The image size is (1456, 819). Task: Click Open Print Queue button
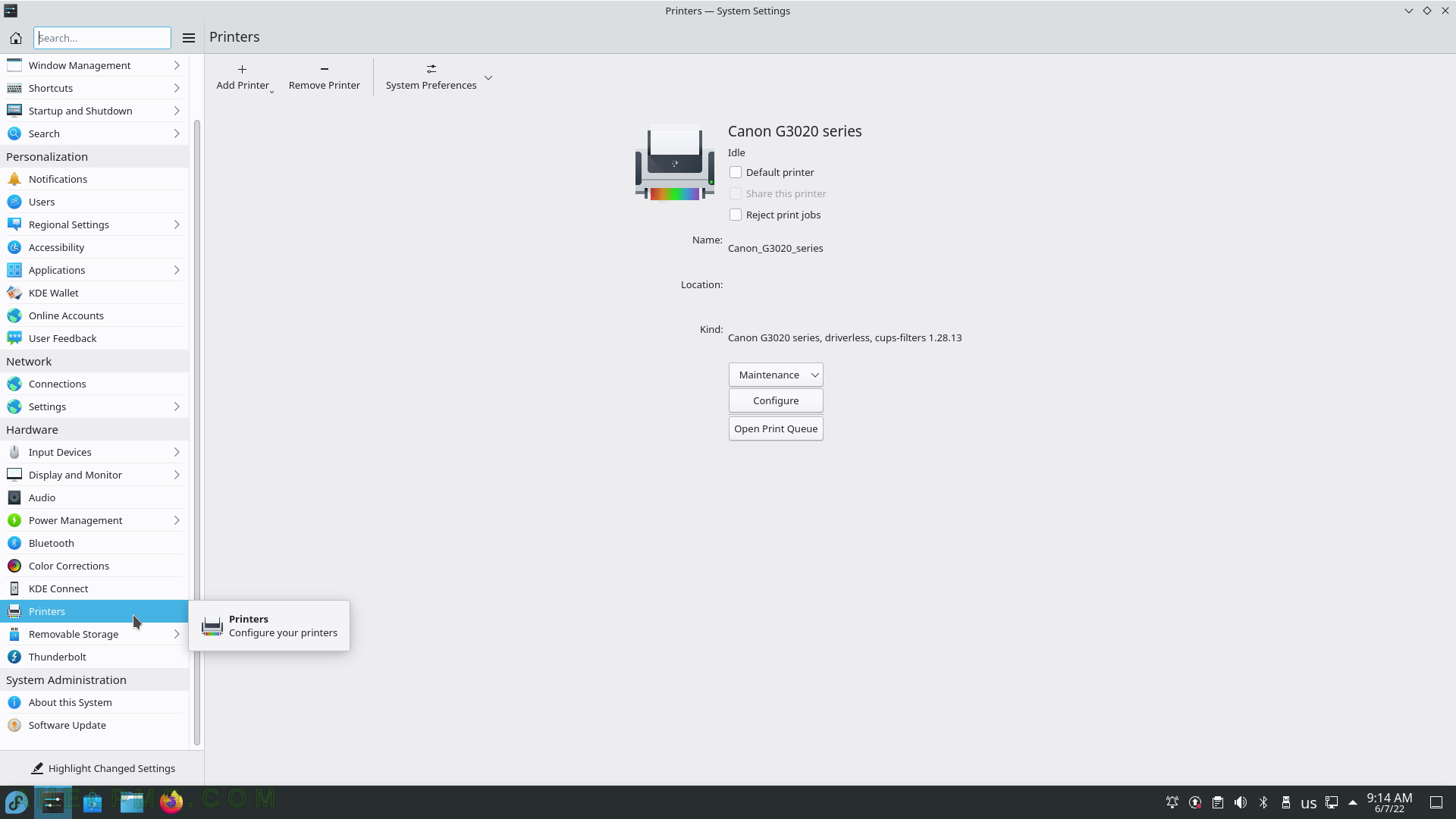tap(776, 428)
